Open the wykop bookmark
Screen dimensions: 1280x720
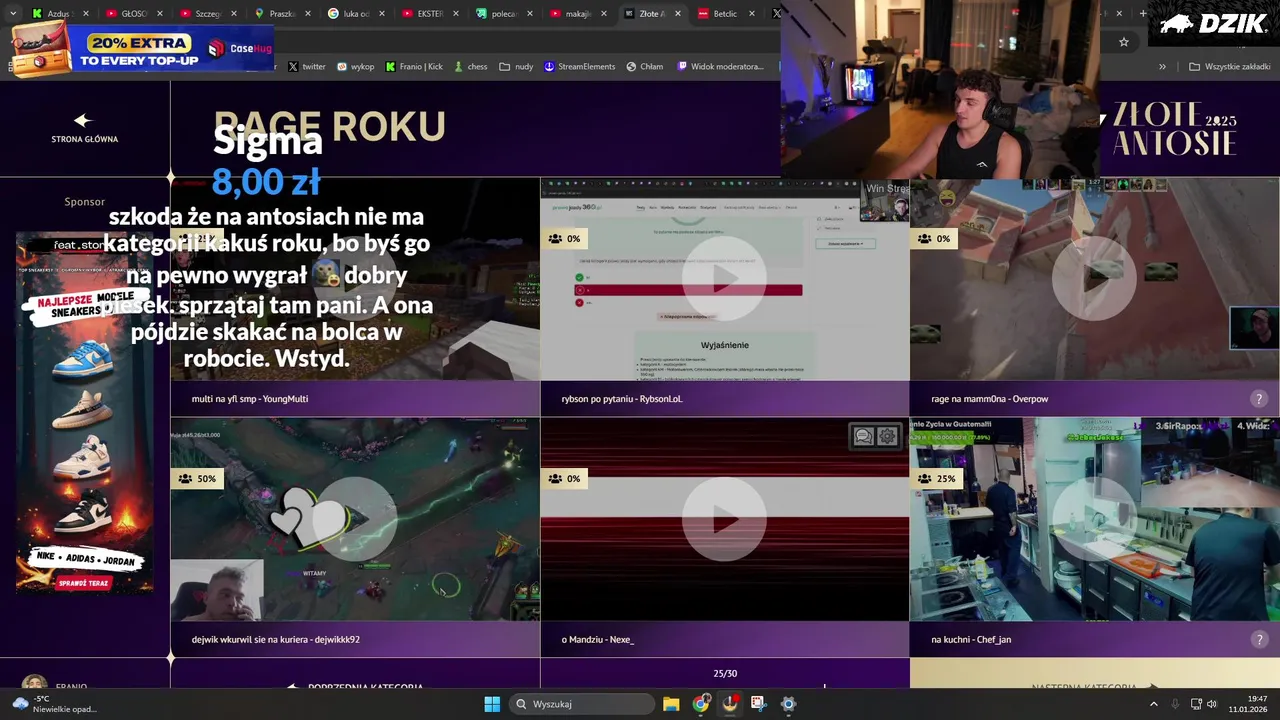(x=355, y=67)
